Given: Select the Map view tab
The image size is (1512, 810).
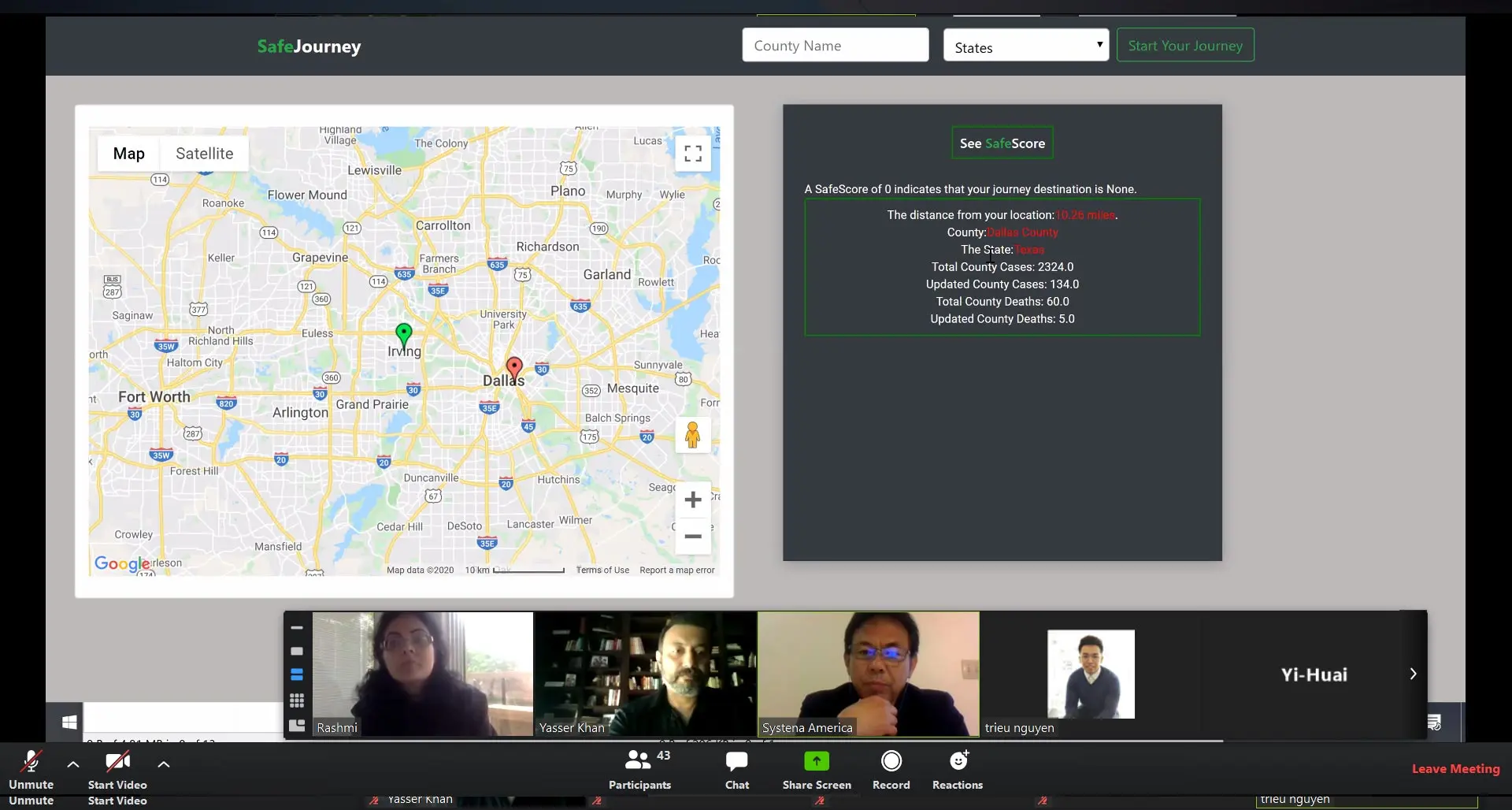Looking at the screenshot, I should [x=128, y=154].
